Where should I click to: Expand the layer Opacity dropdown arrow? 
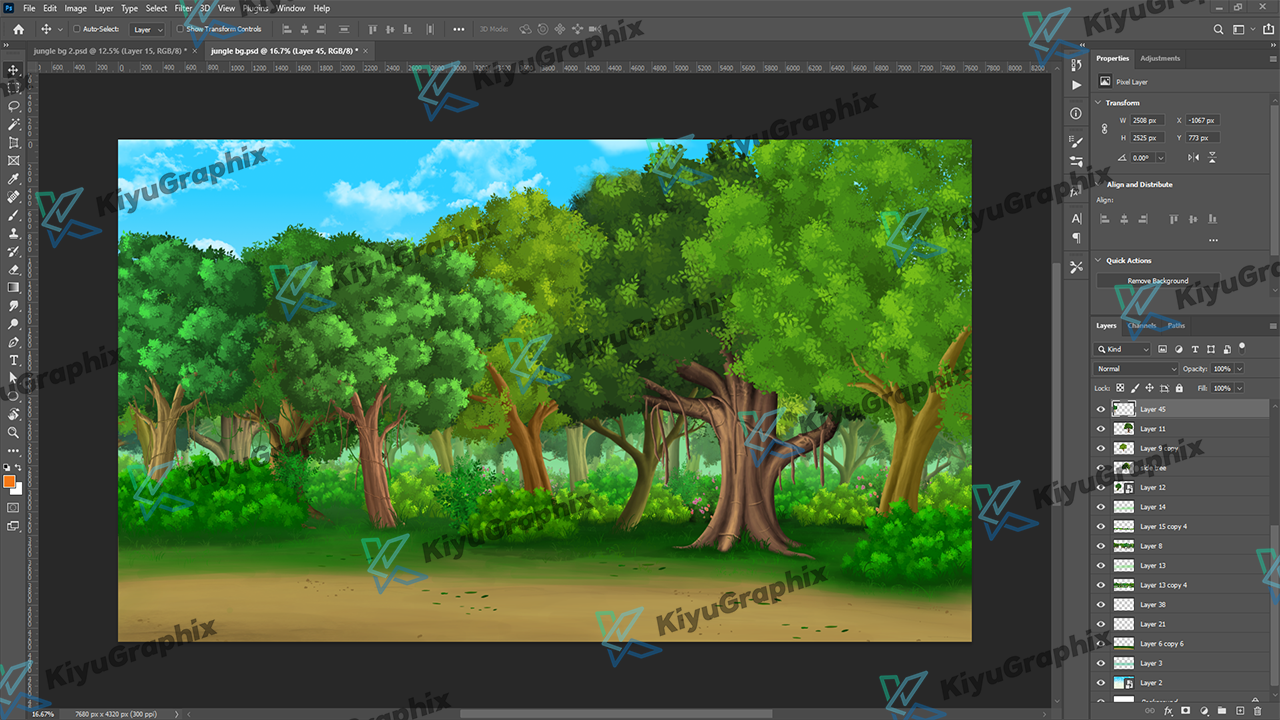point(1240,369)
